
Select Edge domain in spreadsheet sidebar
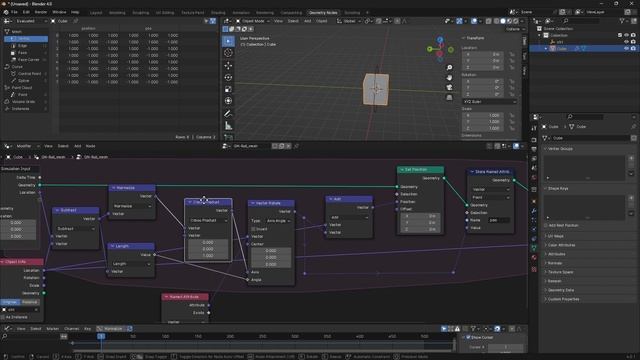pos(22,46)
